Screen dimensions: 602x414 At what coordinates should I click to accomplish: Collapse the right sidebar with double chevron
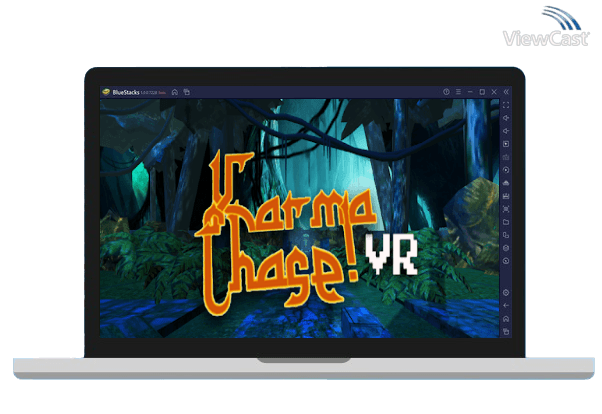pyautogui.click(x=506, y=92)
